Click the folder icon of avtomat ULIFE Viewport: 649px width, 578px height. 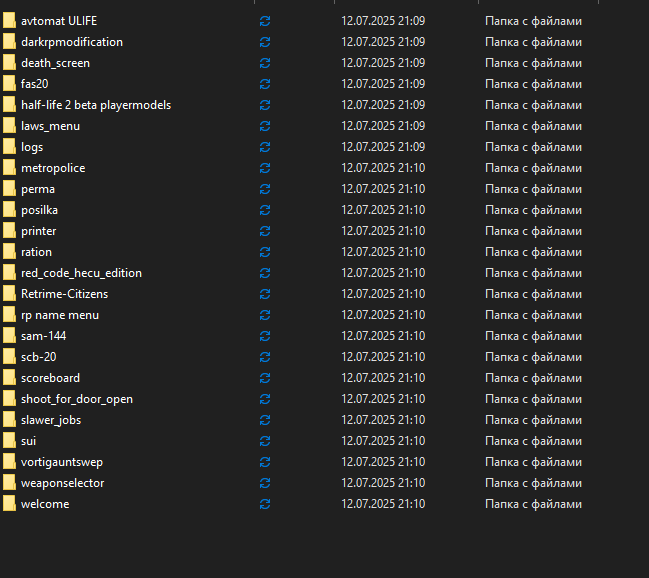[x=9, y=21]
